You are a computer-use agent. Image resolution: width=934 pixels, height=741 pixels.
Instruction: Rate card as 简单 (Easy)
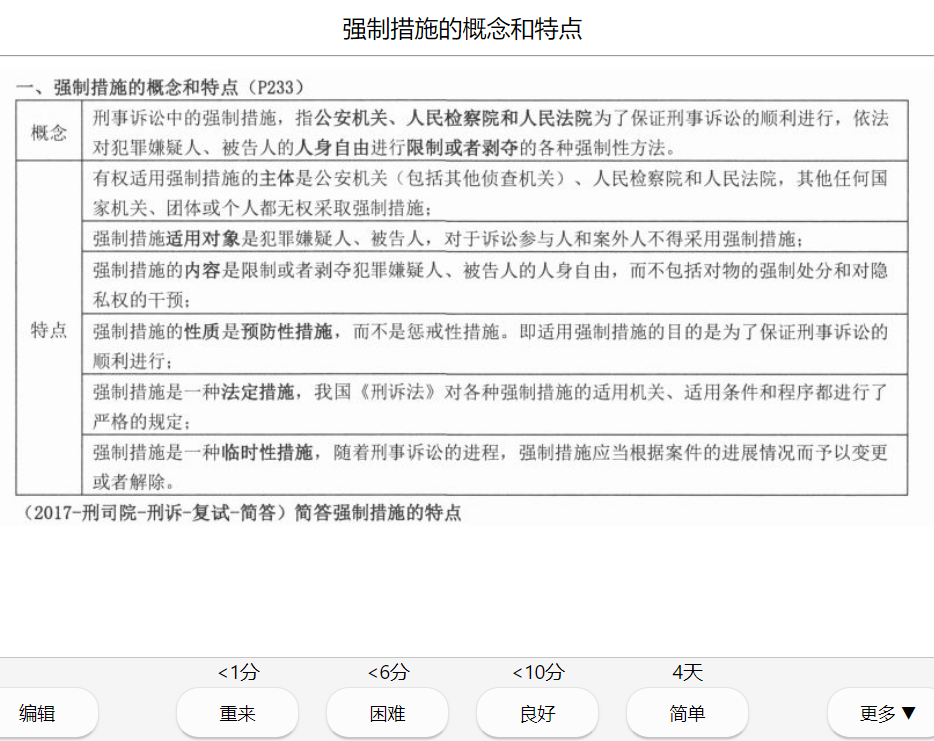[687, 713]
